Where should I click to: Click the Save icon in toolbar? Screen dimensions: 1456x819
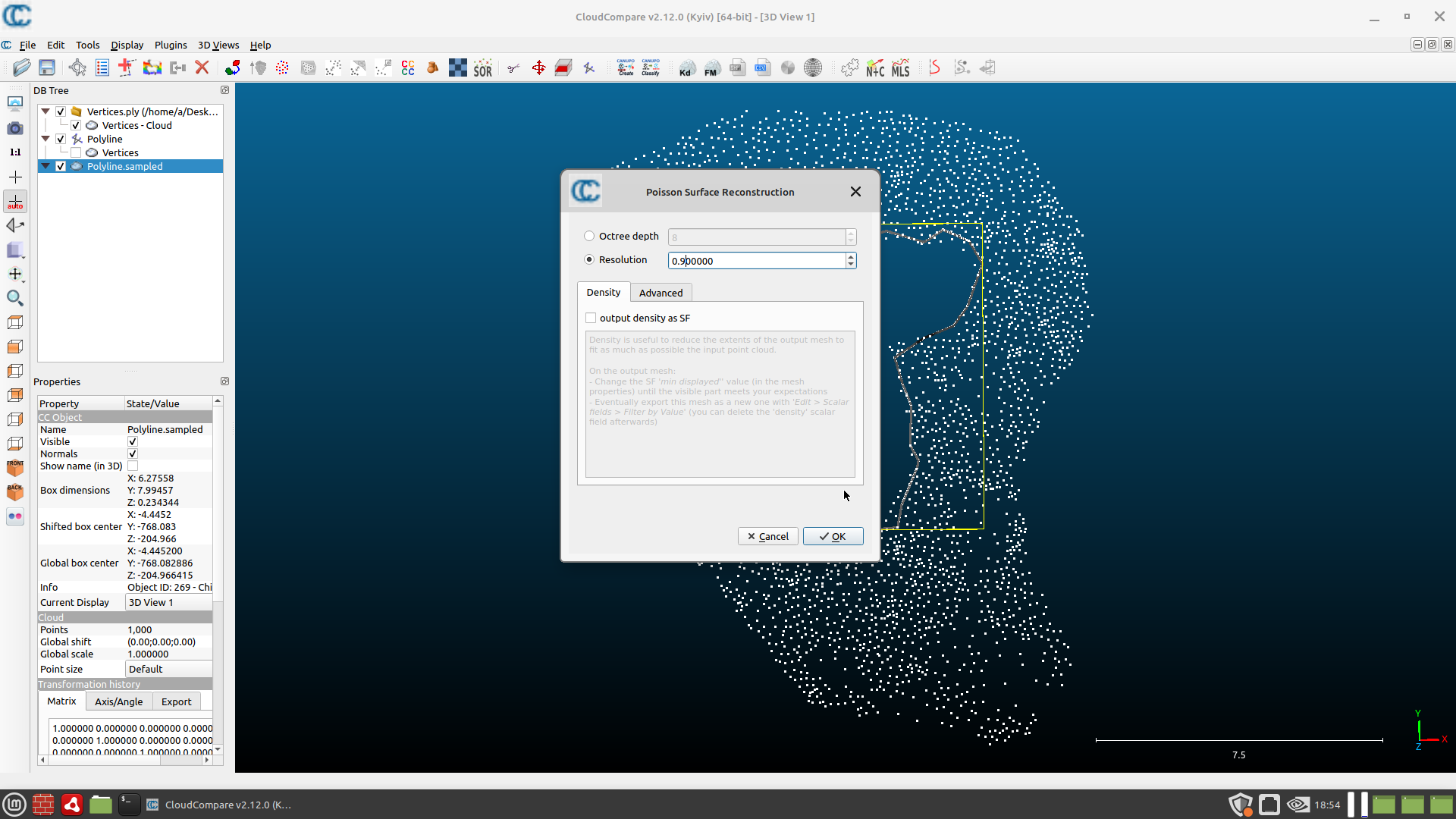[47, 67]
